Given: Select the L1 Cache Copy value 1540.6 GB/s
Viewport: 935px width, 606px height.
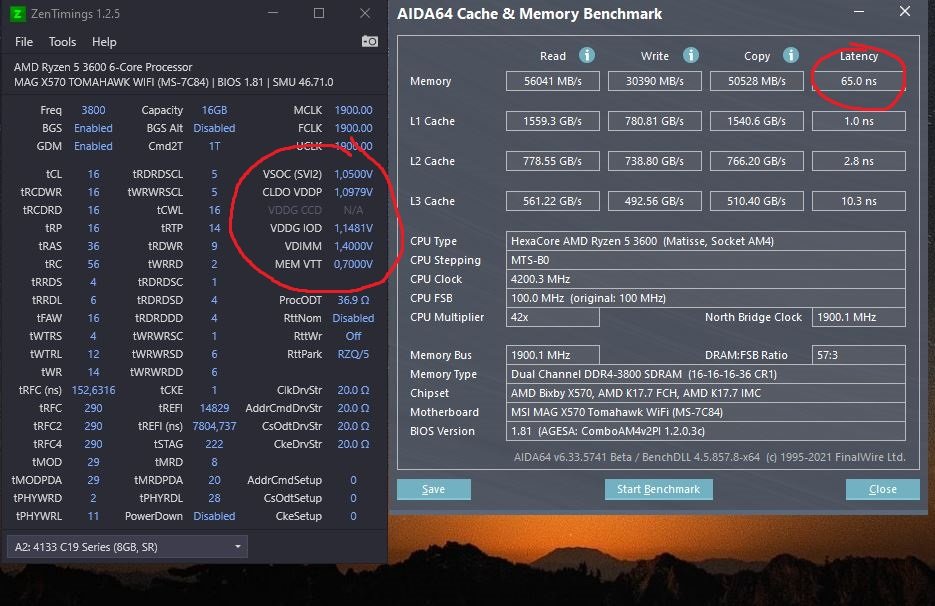Looking at the screenshot, I should 757,121.
